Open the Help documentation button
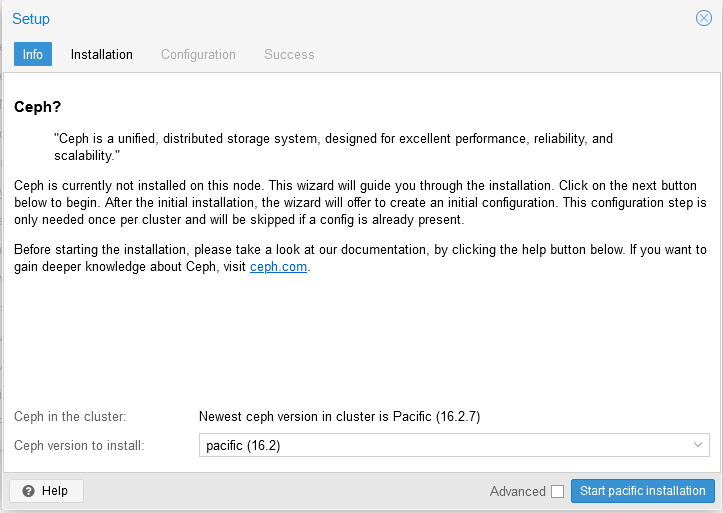 tap(46, 491)
